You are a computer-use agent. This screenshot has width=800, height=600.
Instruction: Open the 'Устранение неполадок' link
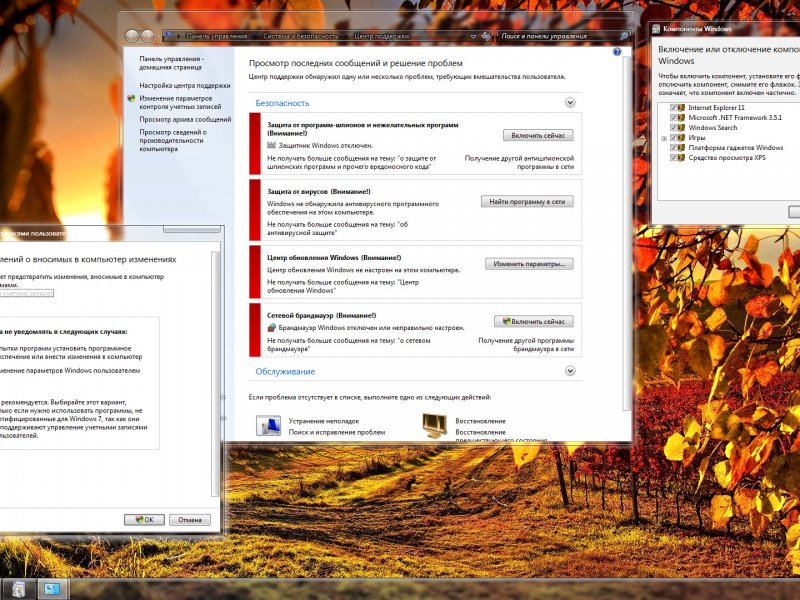click(x=324, y=421)
